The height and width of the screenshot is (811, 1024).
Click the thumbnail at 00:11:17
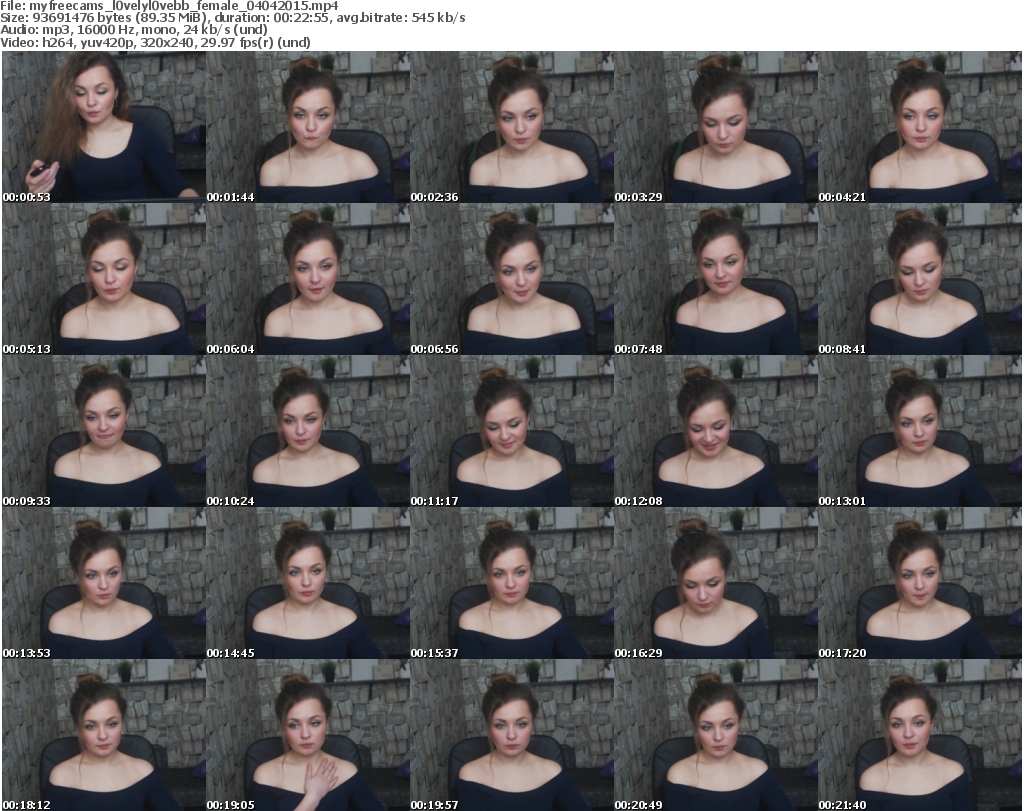511,432
